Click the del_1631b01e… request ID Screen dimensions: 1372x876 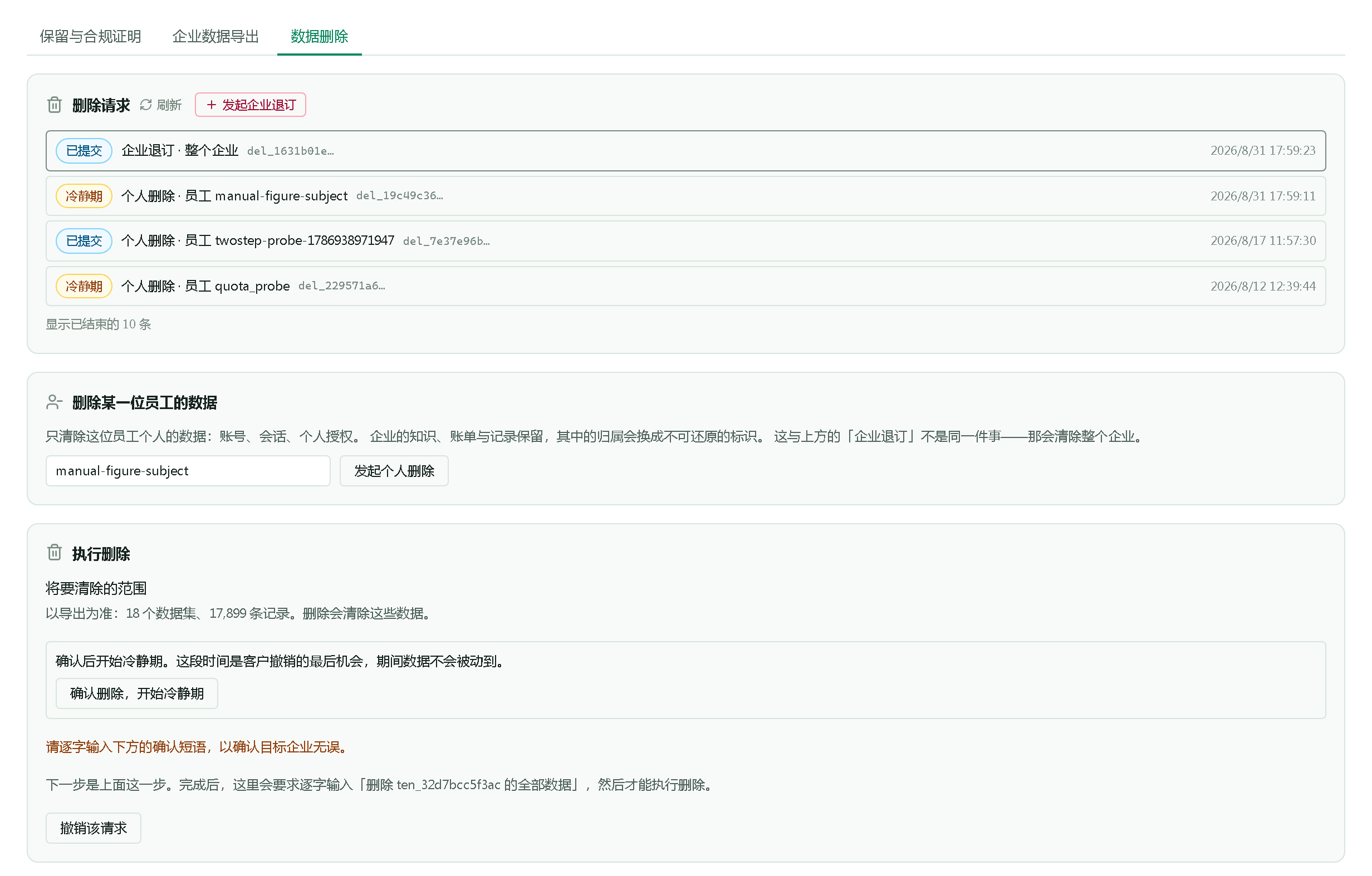291,151
